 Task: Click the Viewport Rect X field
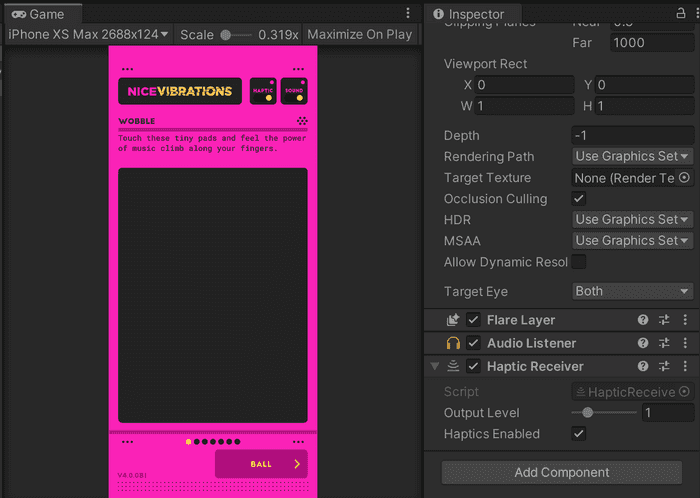pyautogui.click(x=524, y=85)
